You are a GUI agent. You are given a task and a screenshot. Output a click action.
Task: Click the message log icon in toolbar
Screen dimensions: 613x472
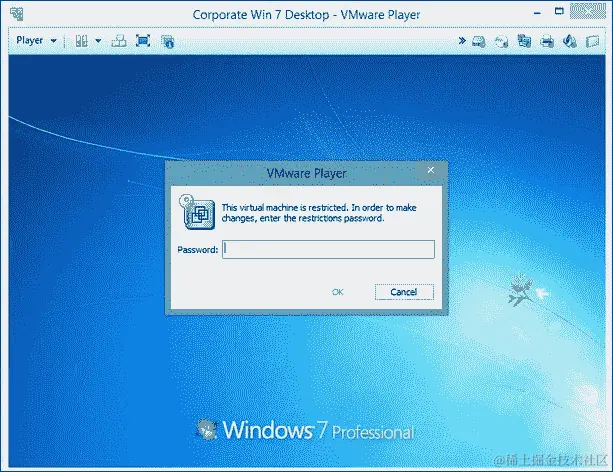point(593,41)
